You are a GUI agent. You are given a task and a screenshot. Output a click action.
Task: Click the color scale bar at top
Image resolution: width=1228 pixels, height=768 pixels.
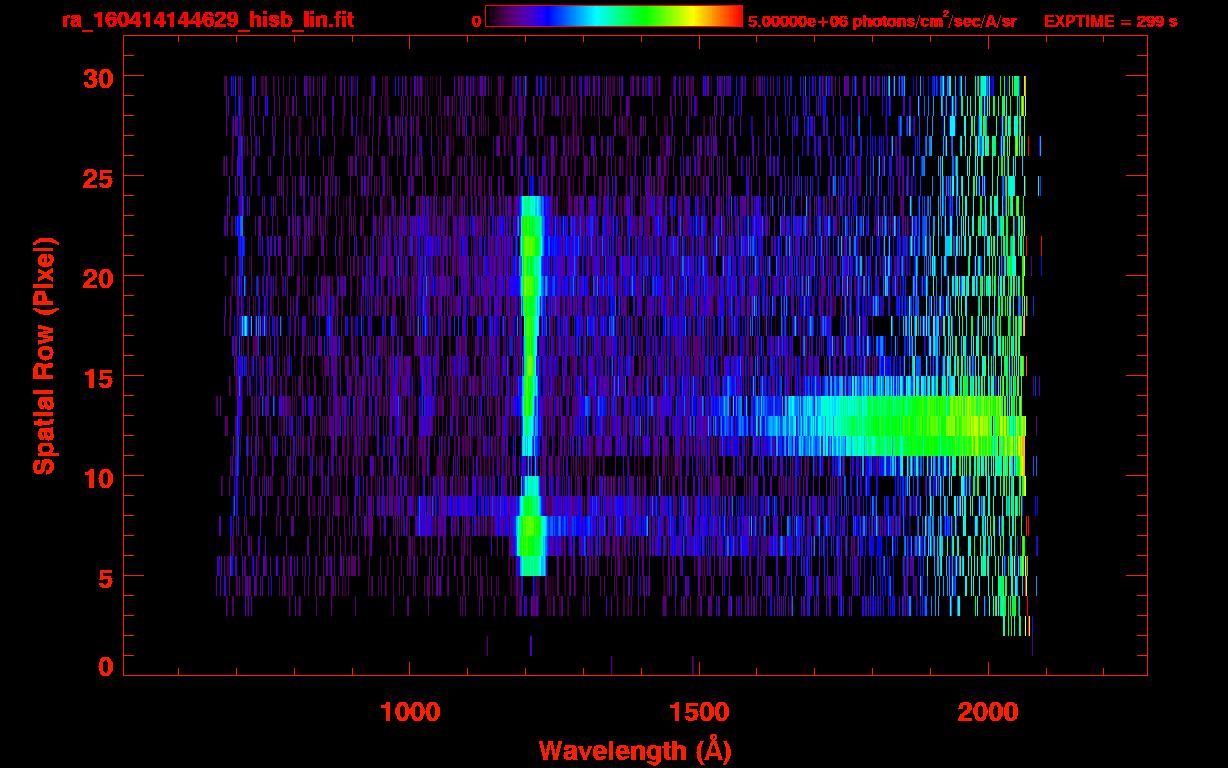(x=613, y=17)
